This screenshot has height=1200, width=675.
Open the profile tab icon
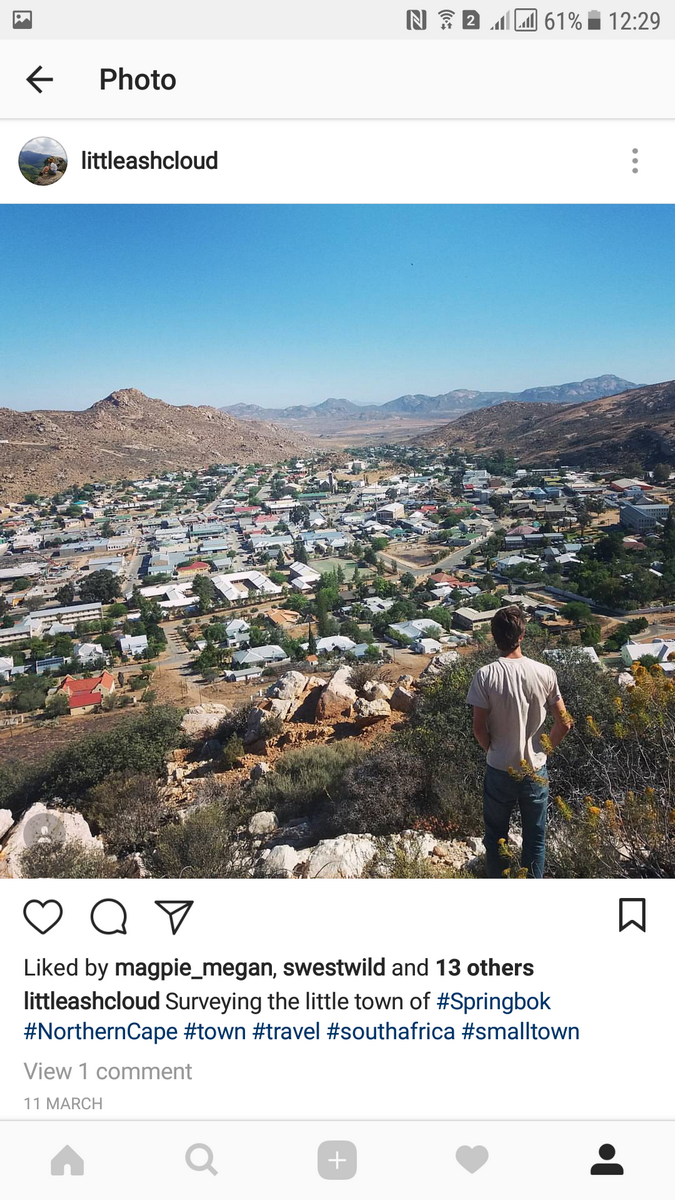(607, 1160)
